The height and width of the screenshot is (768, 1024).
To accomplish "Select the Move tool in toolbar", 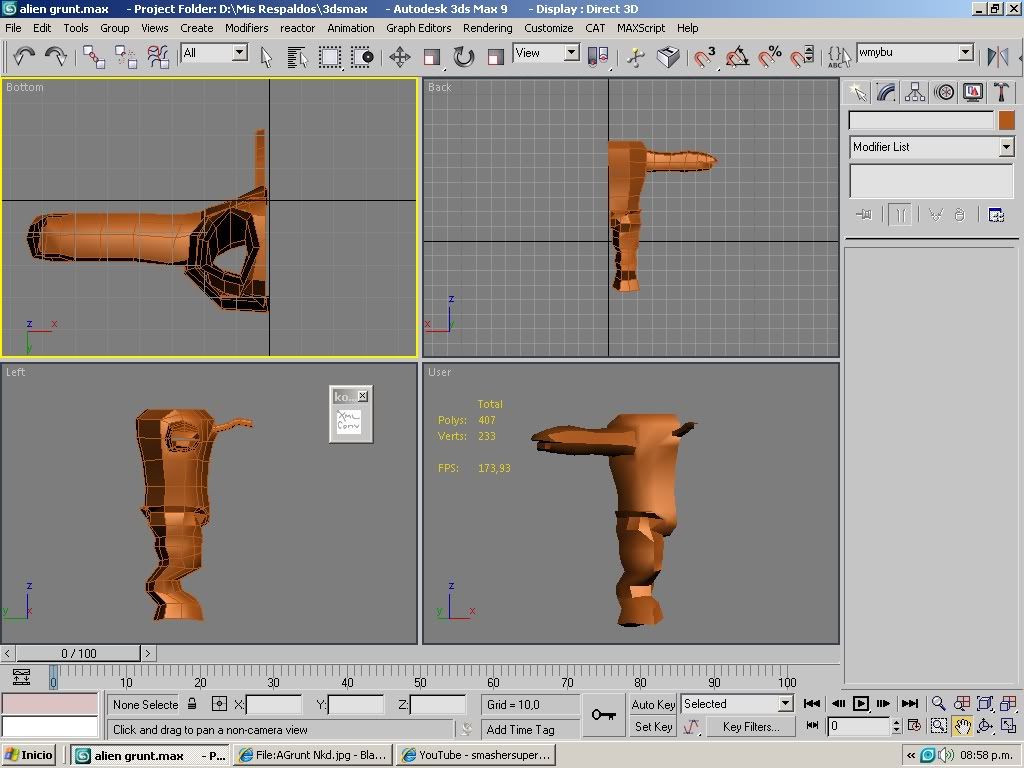I will [x=400, y=56].
